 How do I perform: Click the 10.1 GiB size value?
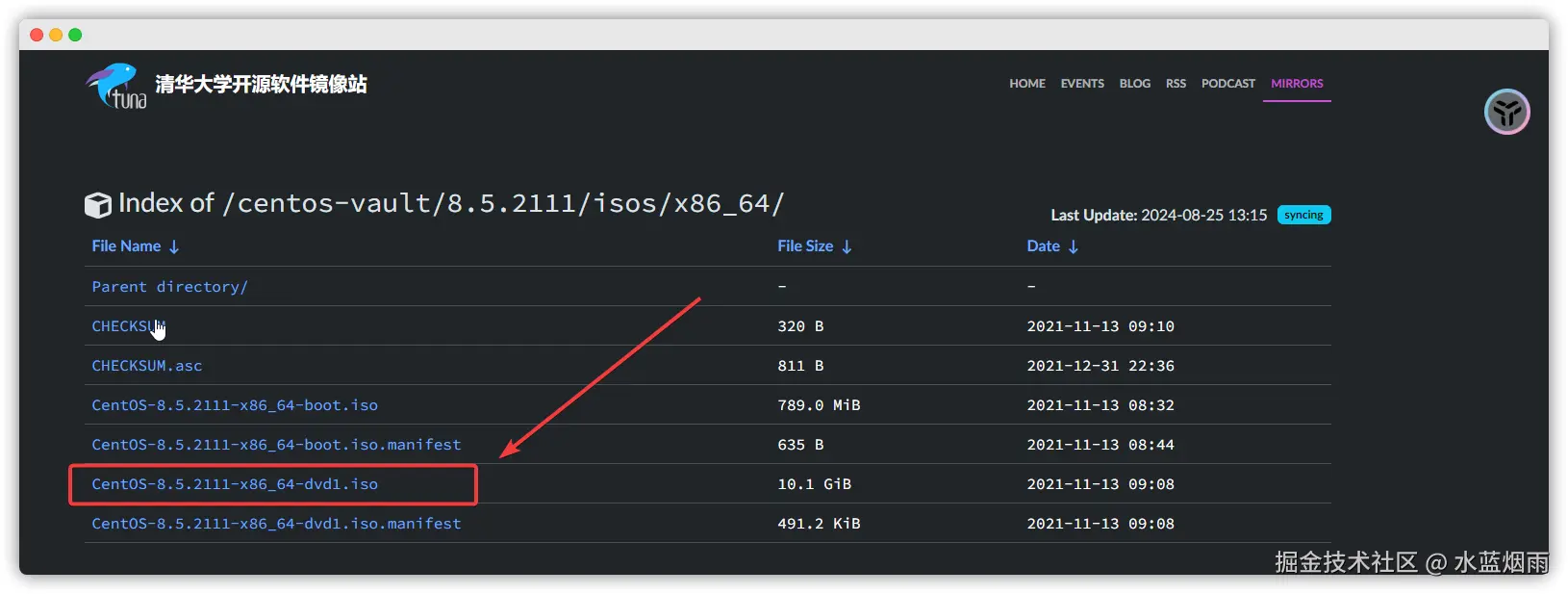(814, 484)
